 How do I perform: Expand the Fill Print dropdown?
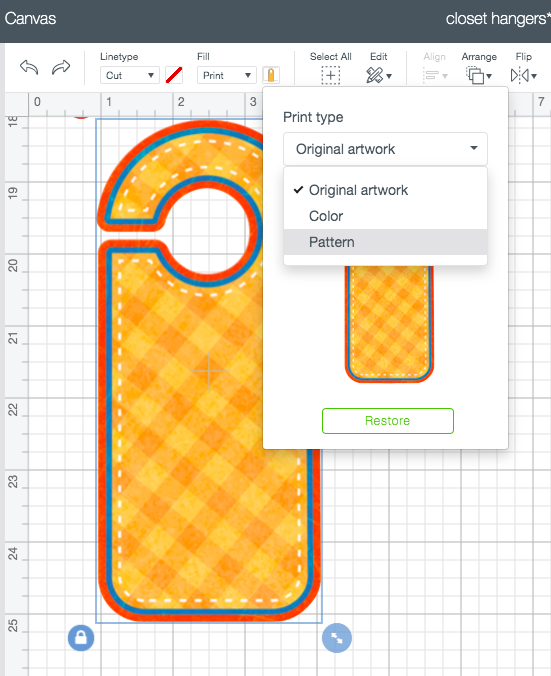[227, 75]
